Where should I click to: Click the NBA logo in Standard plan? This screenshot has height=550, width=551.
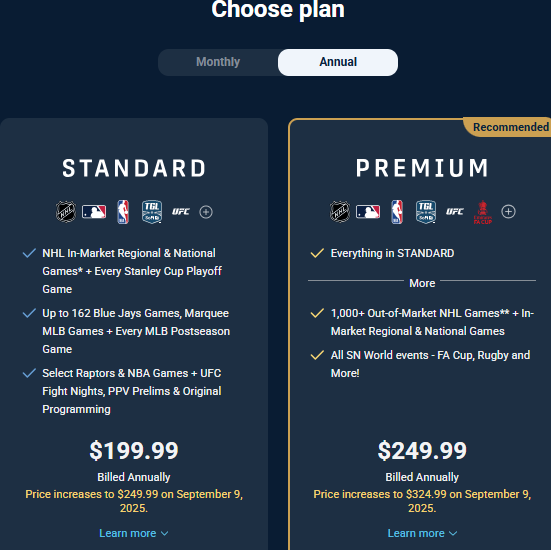click(x=123, y=212)
